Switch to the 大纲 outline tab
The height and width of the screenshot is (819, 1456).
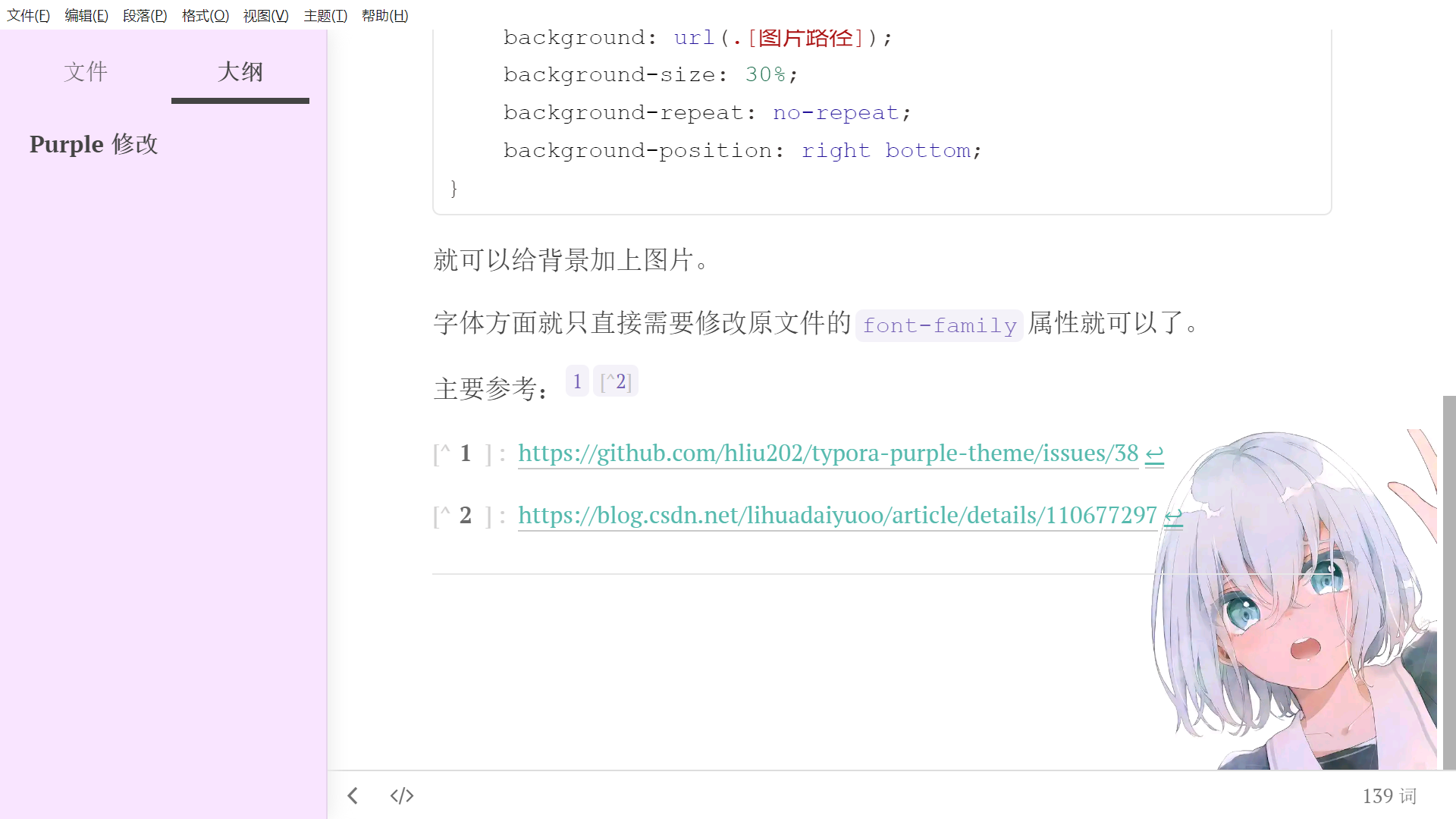(x=240, y=72)
